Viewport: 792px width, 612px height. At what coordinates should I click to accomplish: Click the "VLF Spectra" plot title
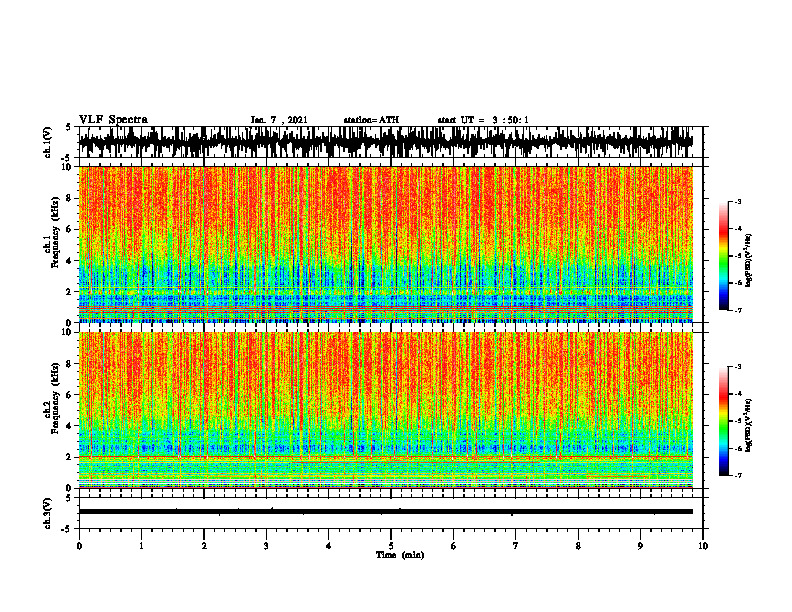point(113,120)
